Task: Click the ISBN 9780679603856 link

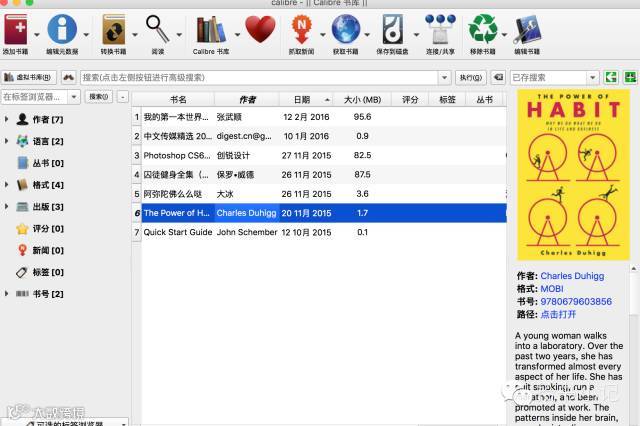Action: click(576, 302)
